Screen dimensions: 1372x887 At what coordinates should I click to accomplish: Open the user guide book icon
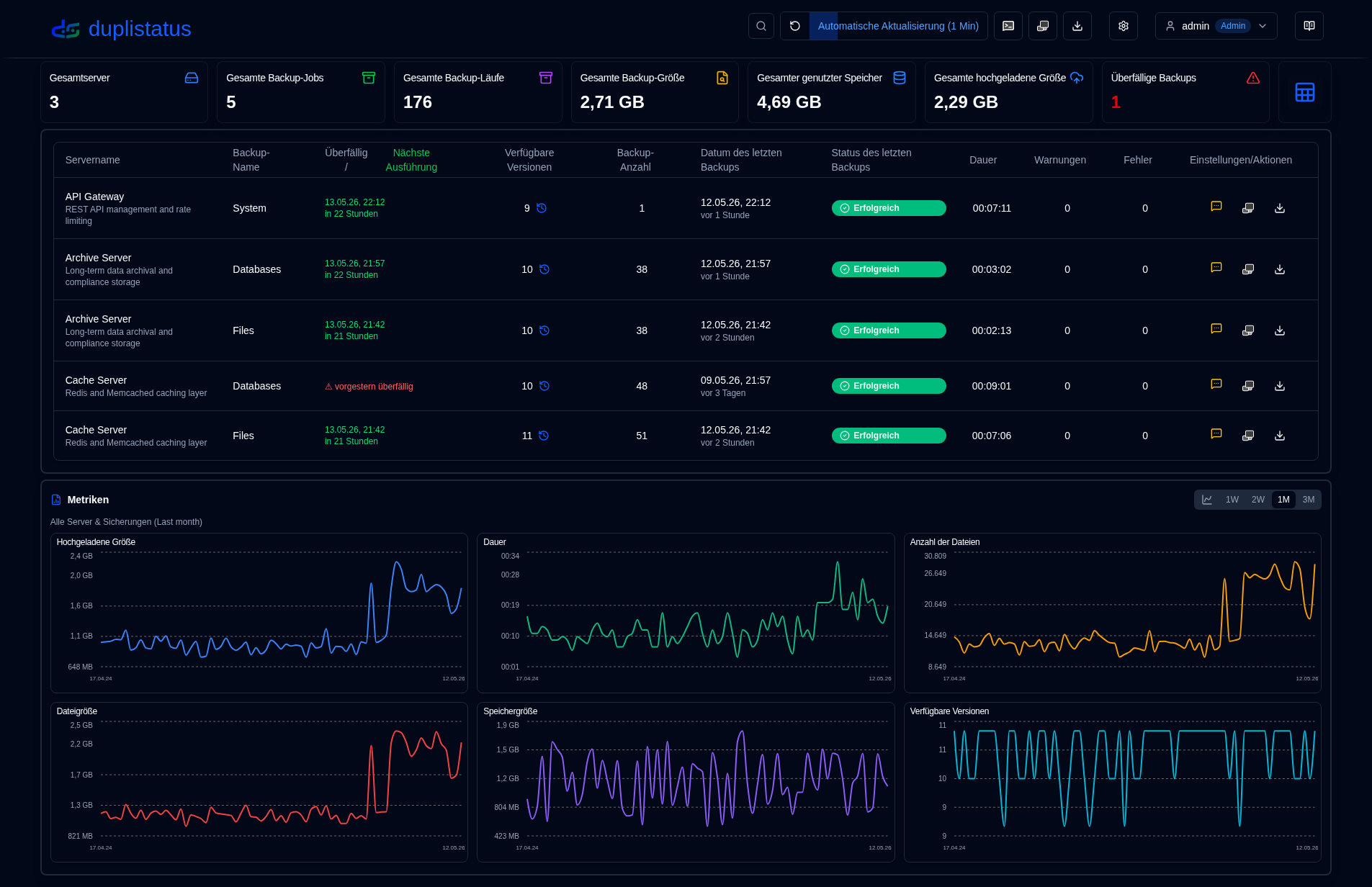pyautogui.click(x=1309, y=26)
